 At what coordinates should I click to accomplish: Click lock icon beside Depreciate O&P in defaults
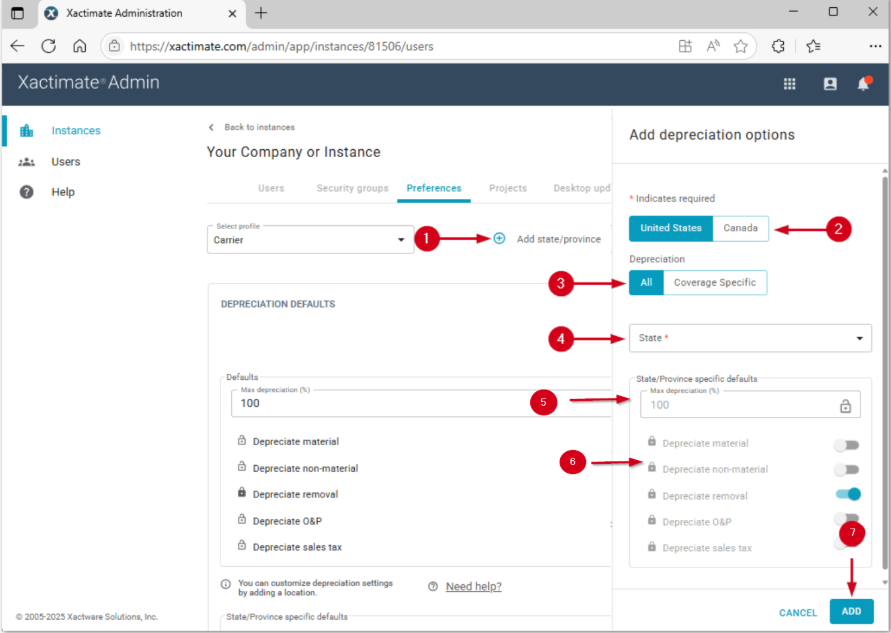(x=242, y=519)
